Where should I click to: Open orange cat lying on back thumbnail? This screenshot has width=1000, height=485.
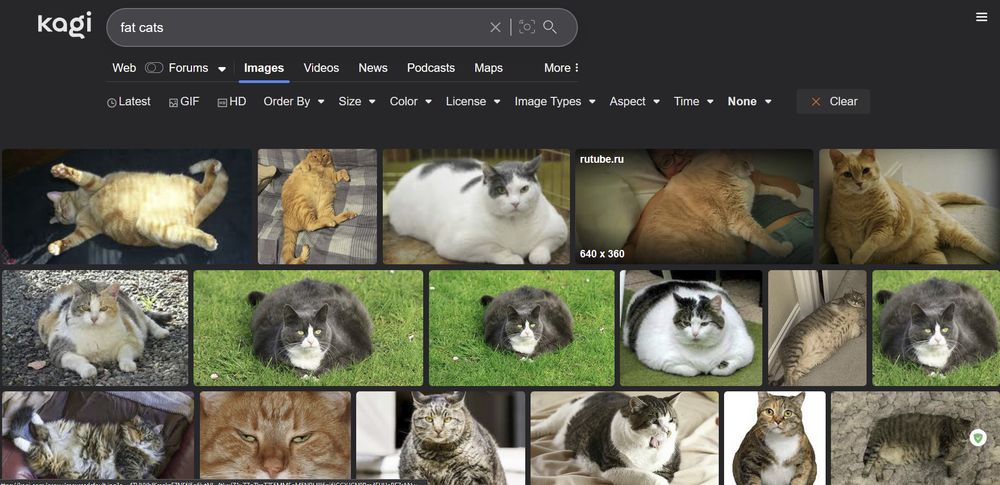tap(127, 206)
